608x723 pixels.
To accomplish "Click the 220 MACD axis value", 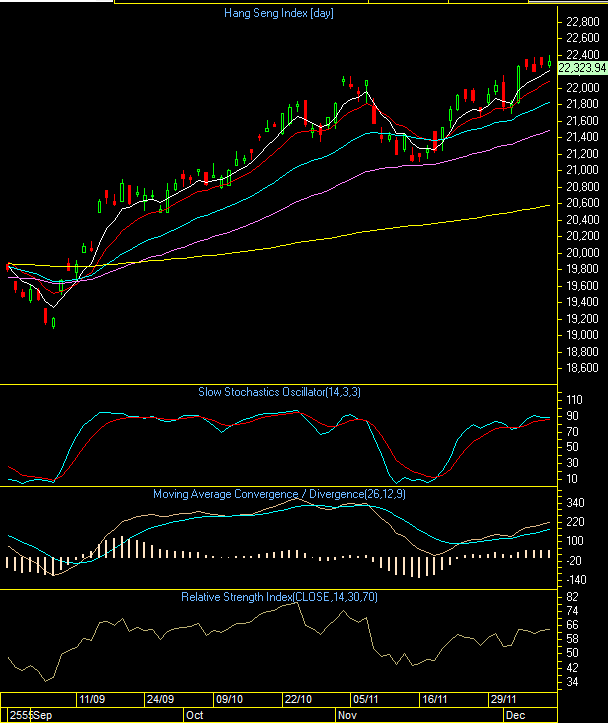I will [575, 522].
